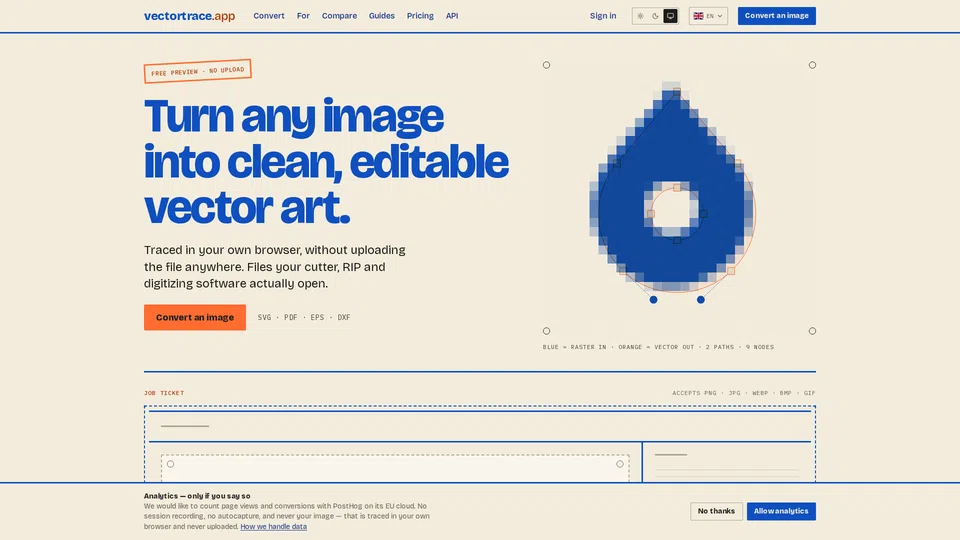Select the system theme monitor icon
The image size is (960, 540).
point(670,16)
